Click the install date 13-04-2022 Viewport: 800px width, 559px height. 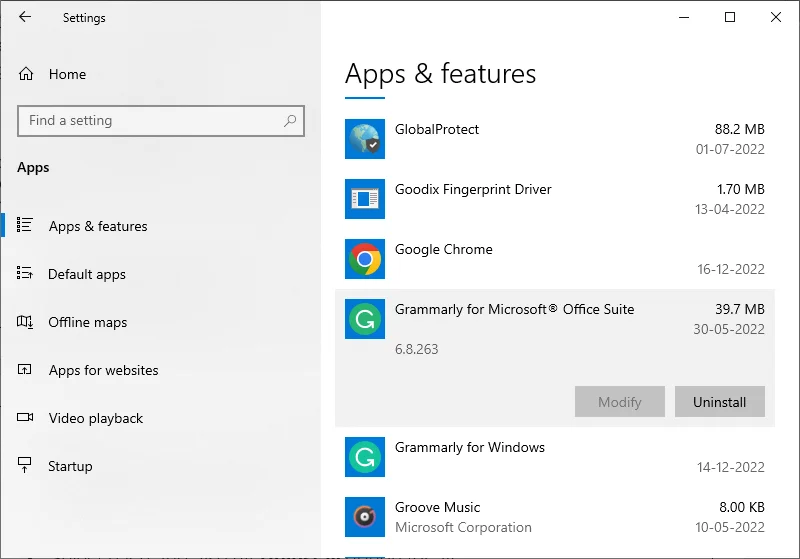pyautogui.click(x=730, y=210)
